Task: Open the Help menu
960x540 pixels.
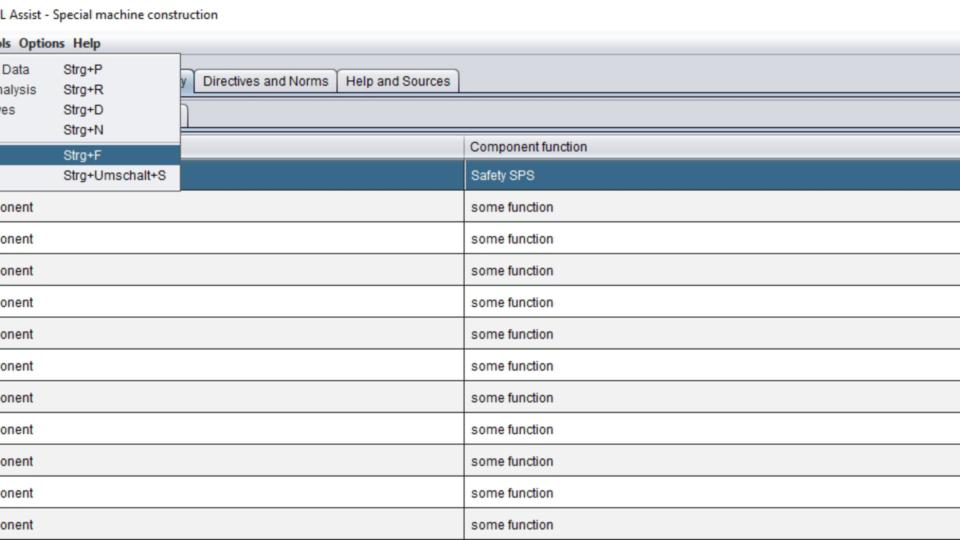Action: [x=87, y=43]
